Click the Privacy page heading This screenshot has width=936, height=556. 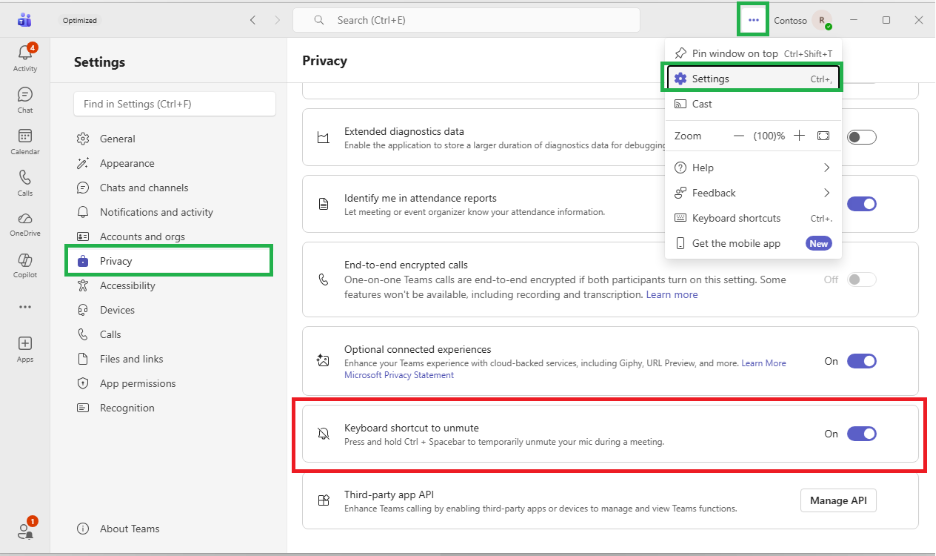coord(324,61)
